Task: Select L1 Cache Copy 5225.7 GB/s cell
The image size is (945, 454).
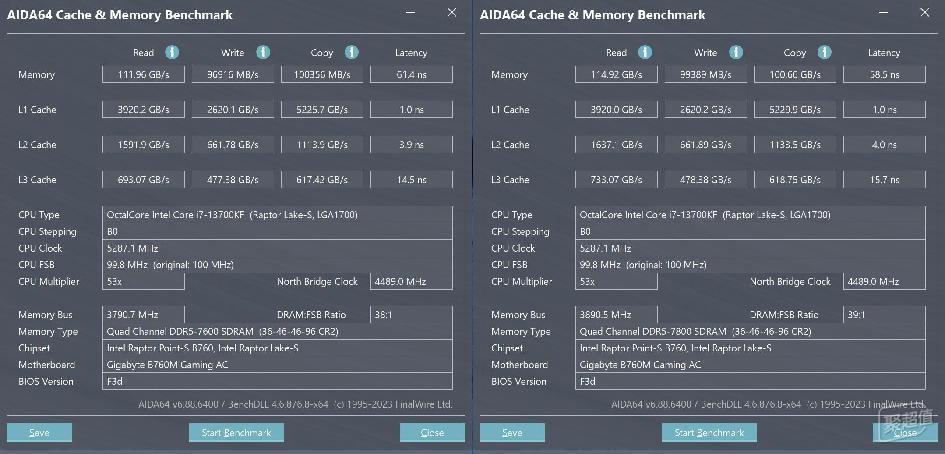Action: pos(322,110)
